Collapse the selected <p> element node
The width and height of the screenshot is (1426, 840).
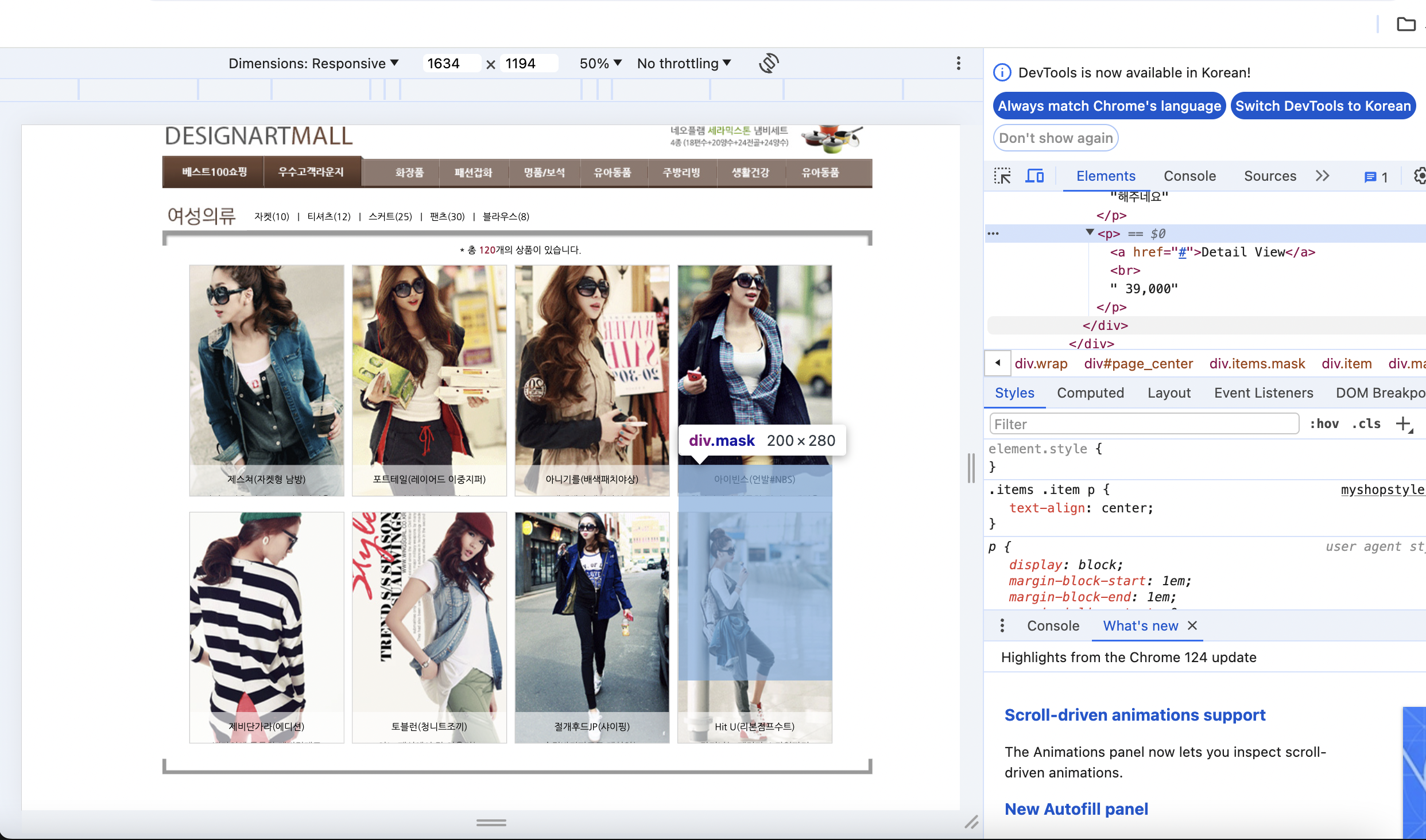point(1089,232)
